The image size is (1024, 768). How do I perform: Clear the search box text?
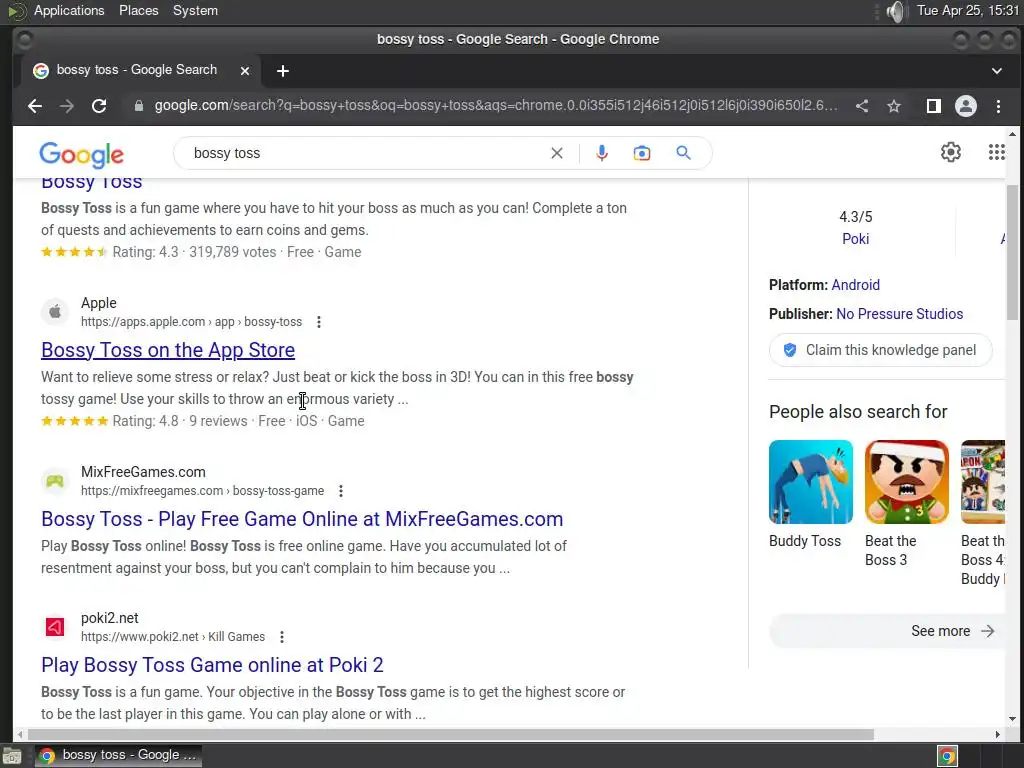click(556, 153)
